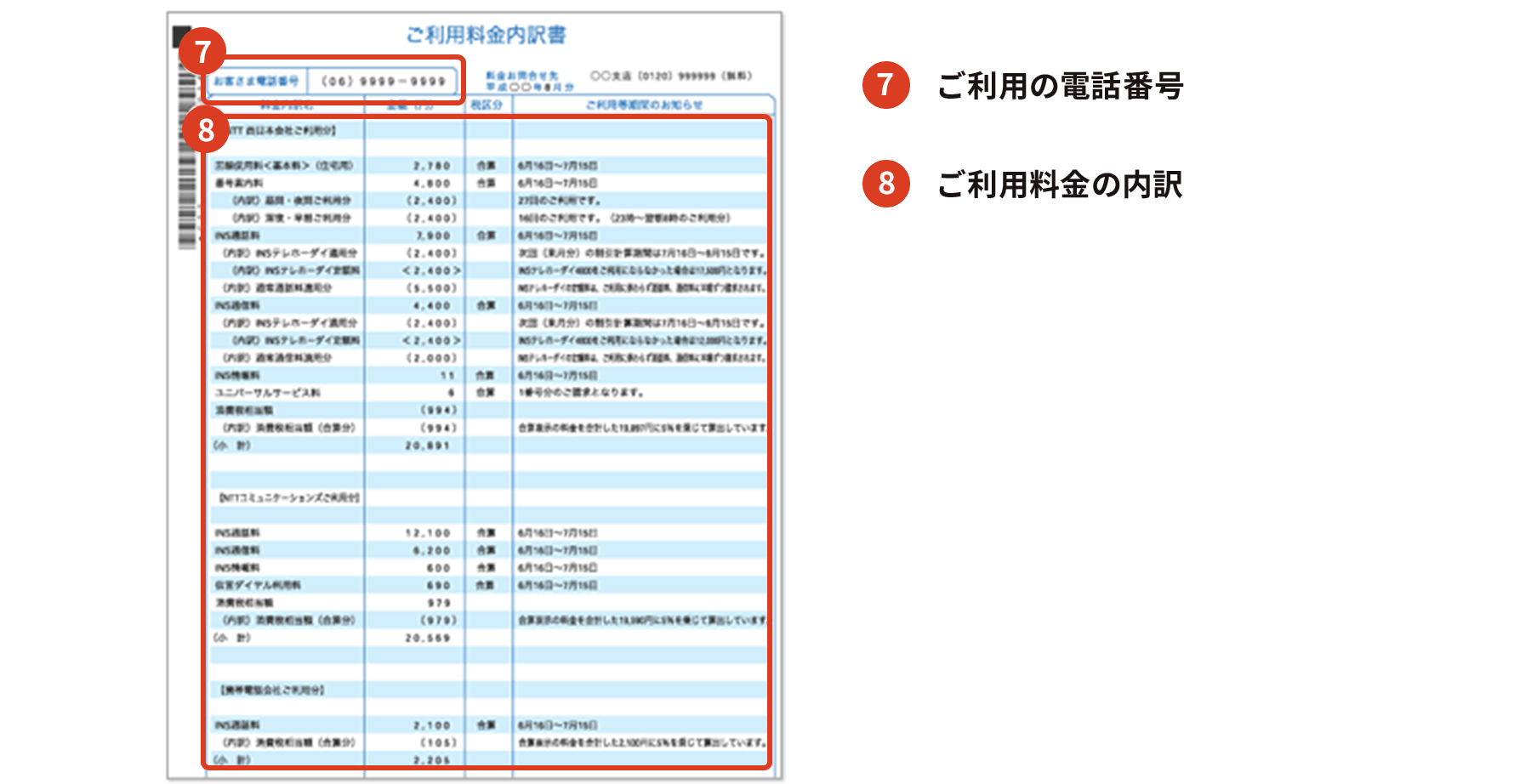Viewport: 1531px width, 784px height.
Task: Select the phone number (06) 9999-9999
Action: pos(384,82)
